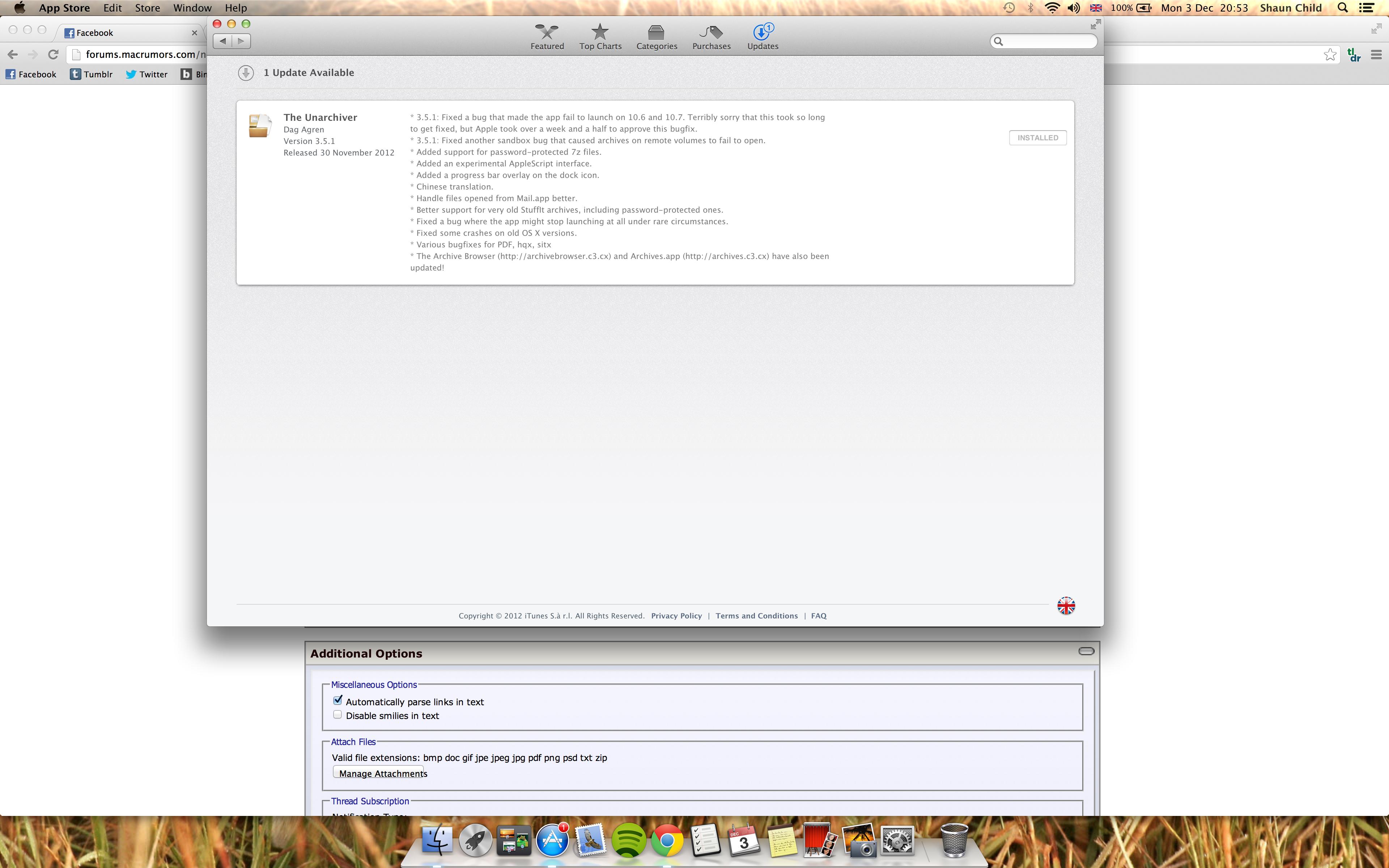Open Chrome's hamburger menu
This screenshot has width=1389, height=868.
click(1376, 55)
